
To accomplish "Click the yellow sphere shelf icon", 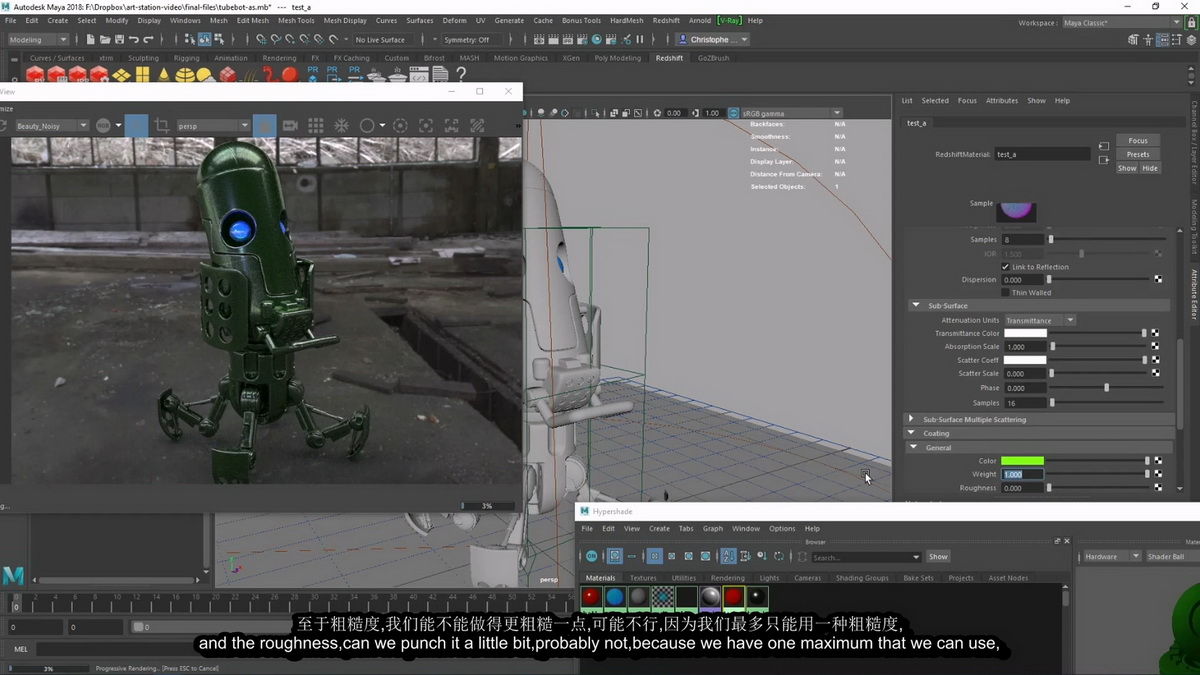I will coord(186,75).
